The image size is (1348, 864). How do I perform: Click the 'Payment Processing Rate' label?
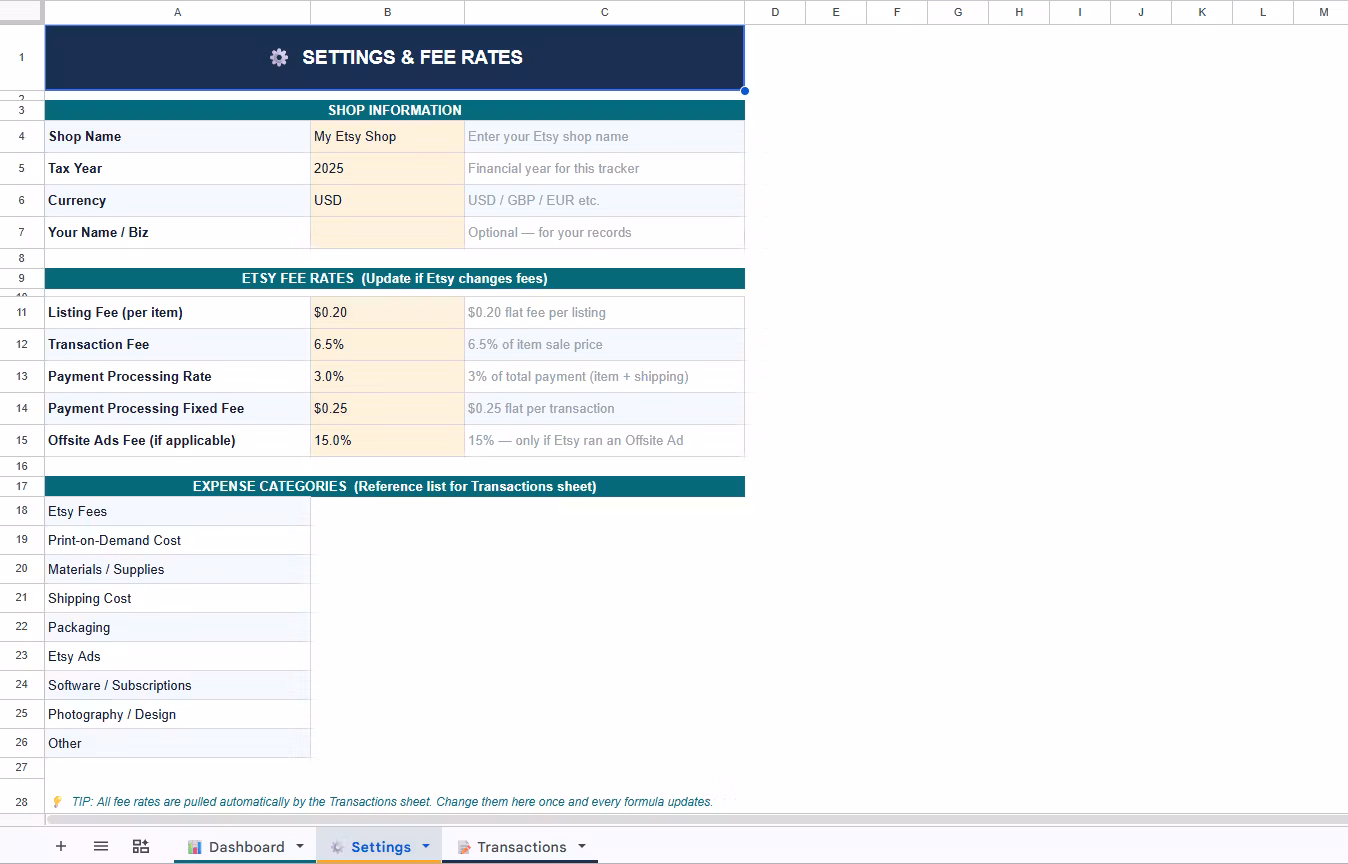point(178,376)
